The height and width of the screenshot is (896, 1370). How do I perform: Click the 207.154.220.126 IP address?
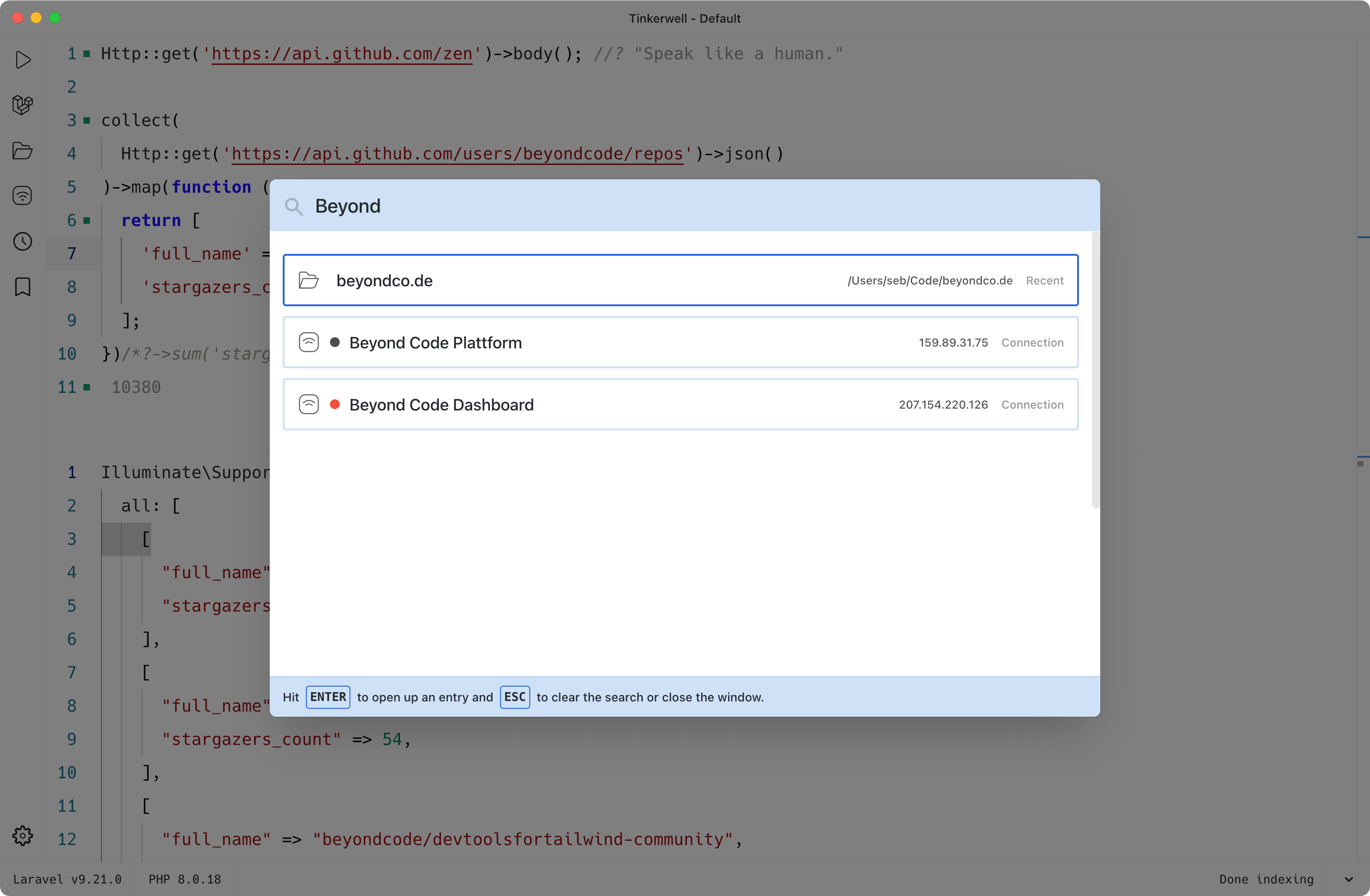click(944, 404)
